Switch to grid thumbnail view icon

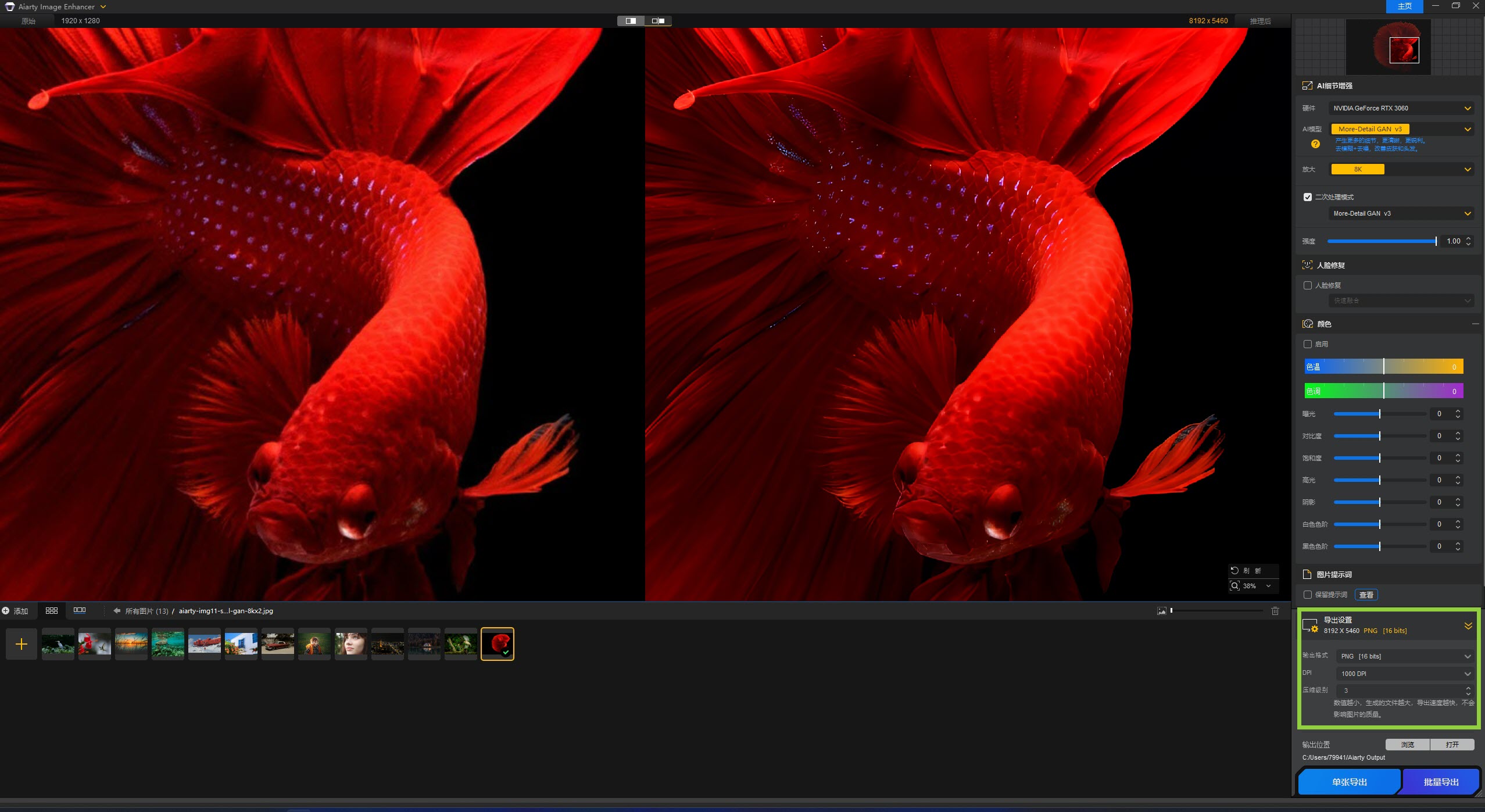point(52,610)
